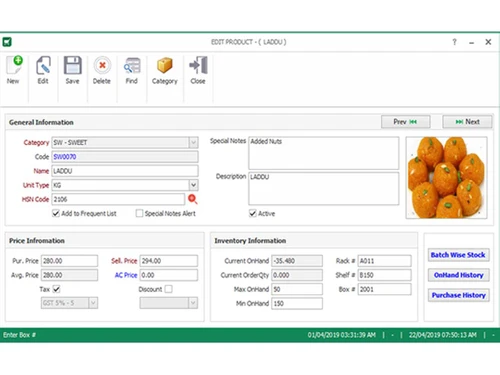
Task: Click the Description text area
Action: click(324, 188)
